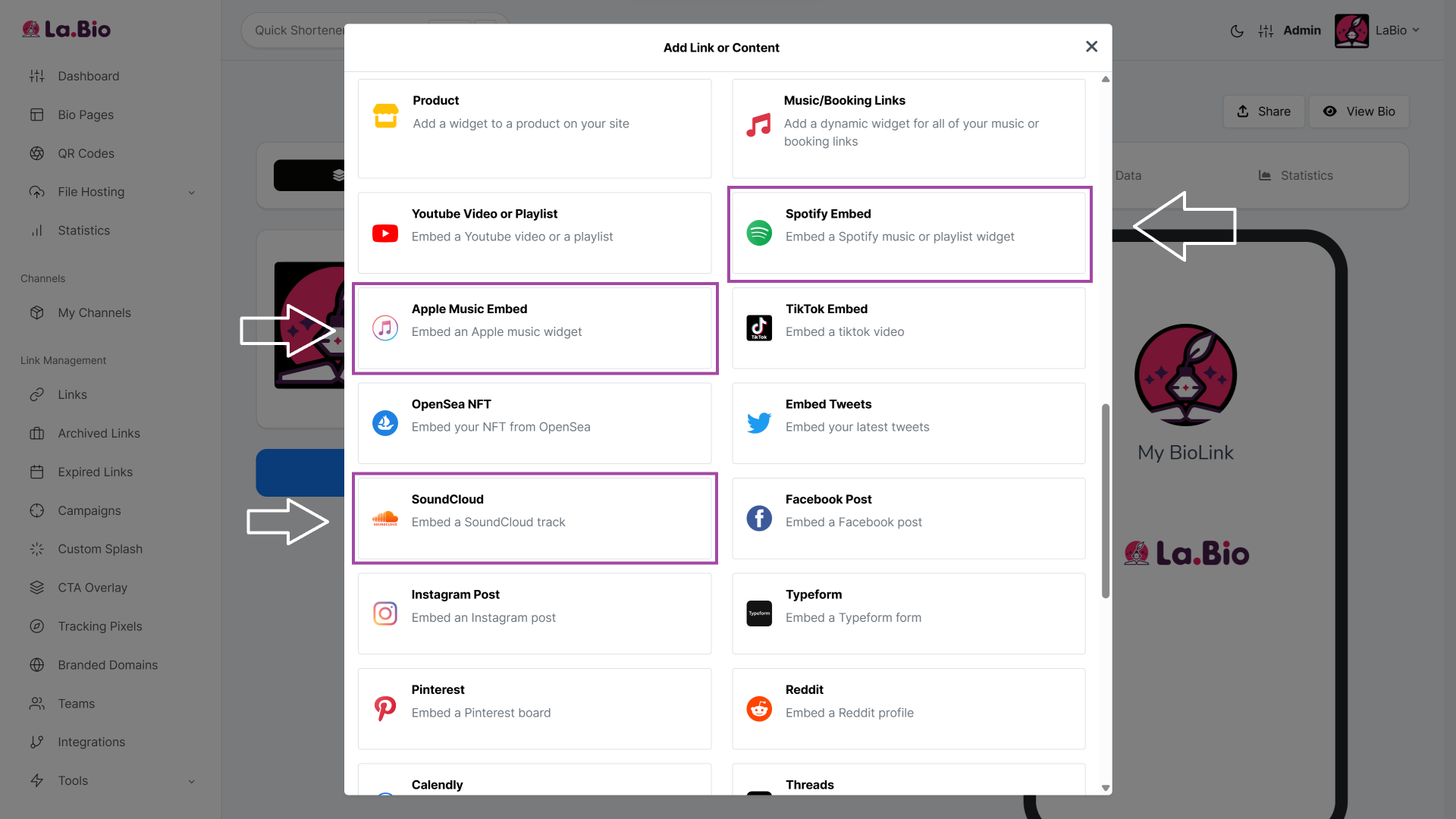
Task: Click the SoundCloud cloud icon
Action: coord(385,519)
